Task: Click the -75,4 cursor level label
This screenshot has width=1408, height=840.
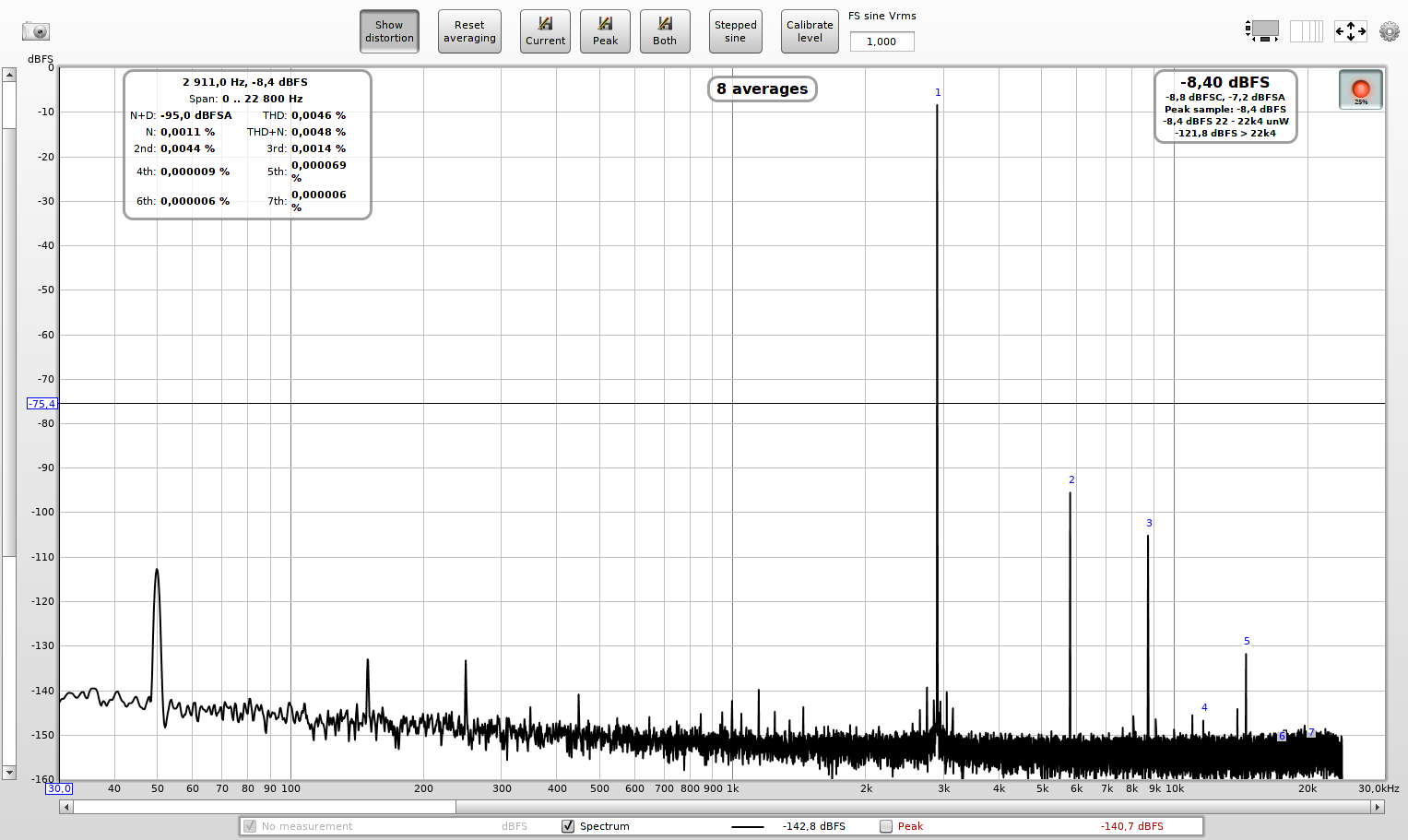Action: pos(42,404)
